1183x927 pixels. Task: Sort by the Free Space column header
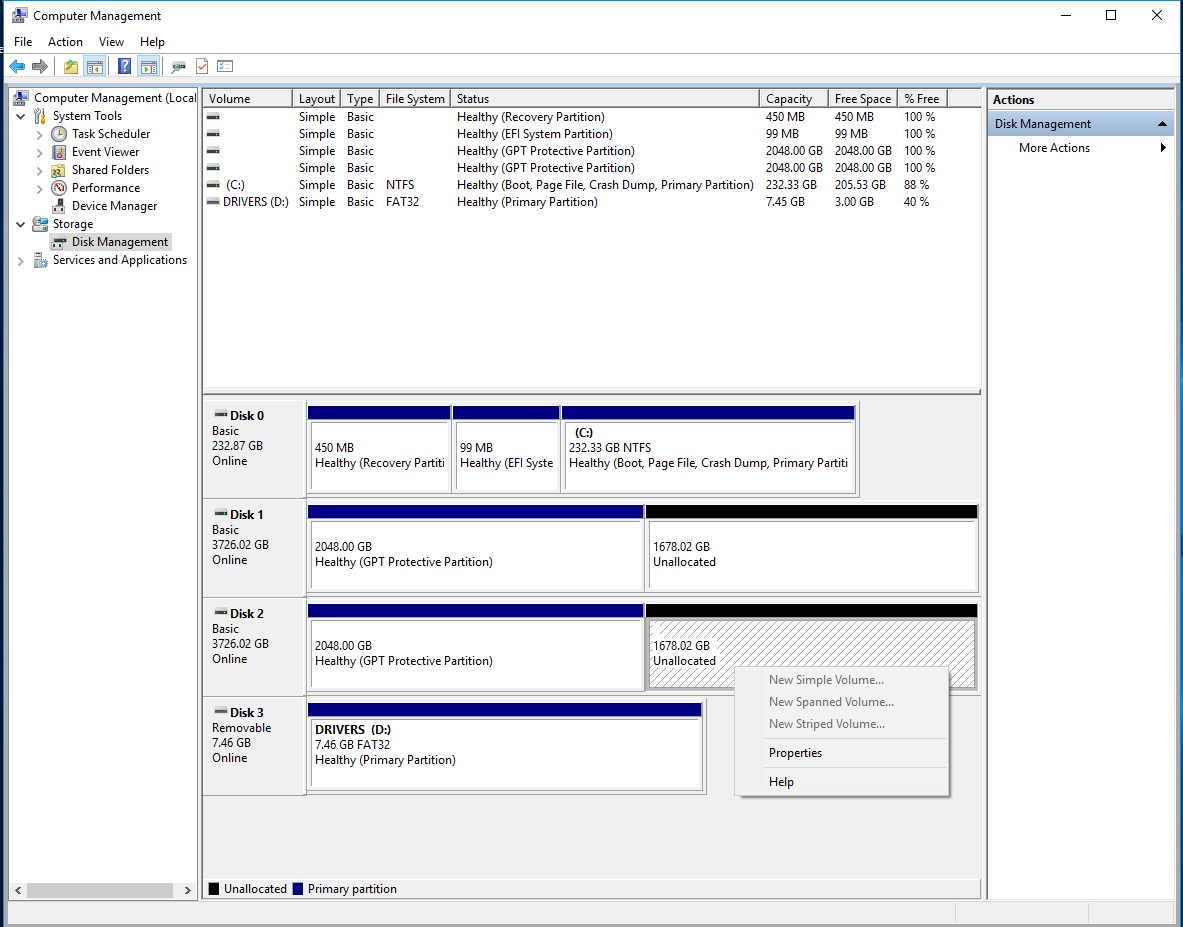coord(863,99)
